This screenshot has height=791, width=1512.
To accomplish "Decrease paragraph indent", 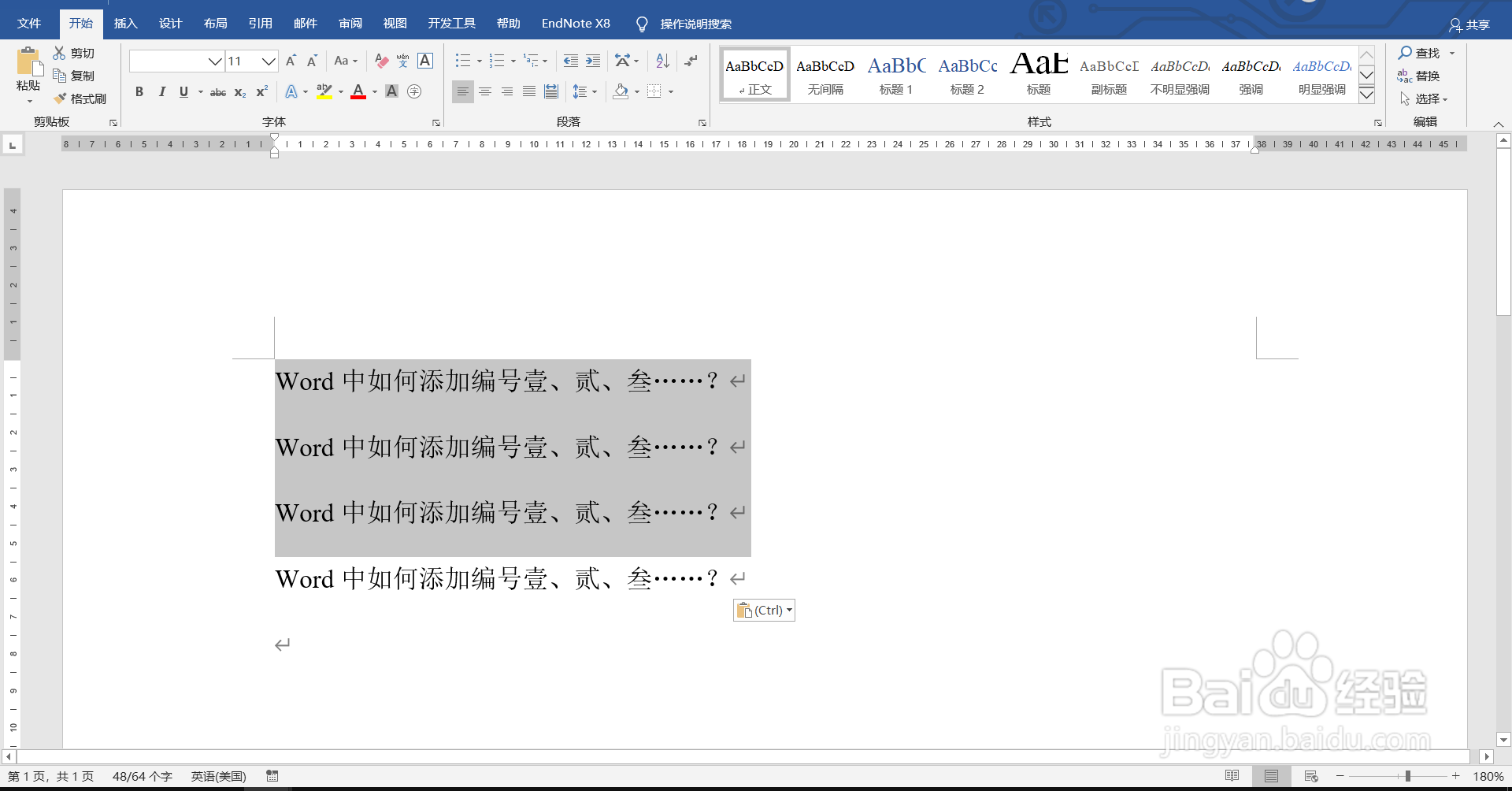I will tap(571, 61).
